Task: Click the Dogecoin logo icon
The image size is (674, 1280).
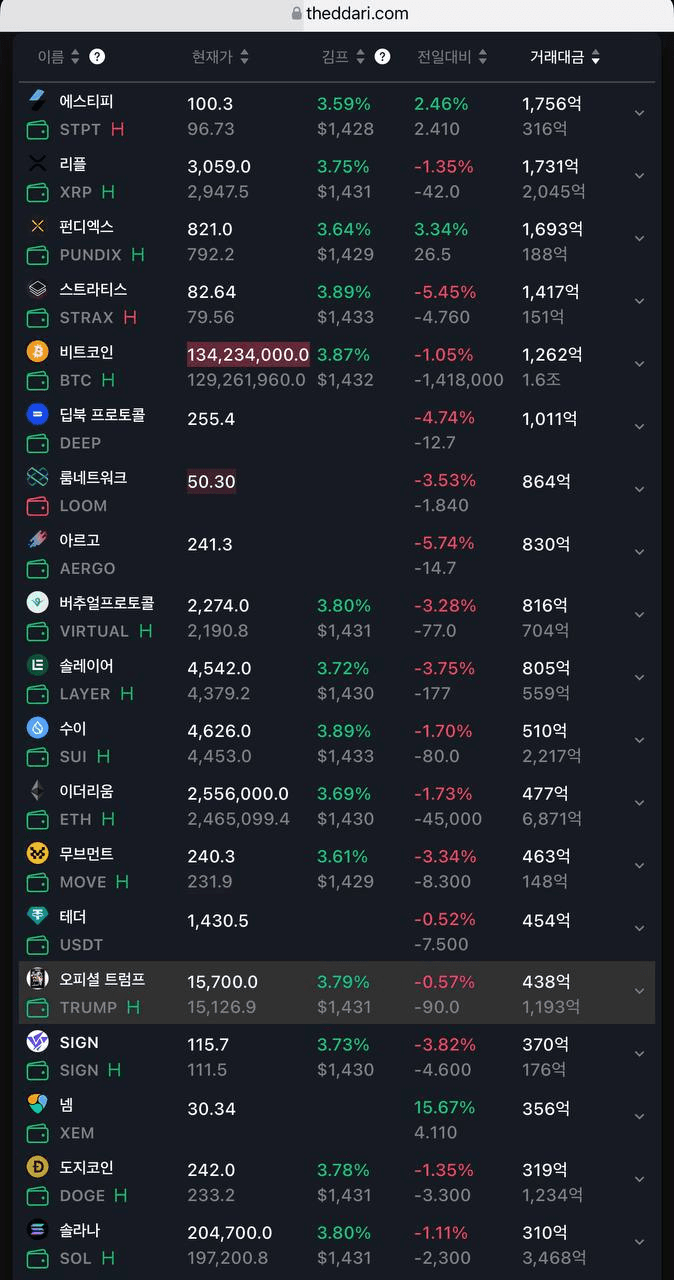Action: click(x=37, y=1166)
